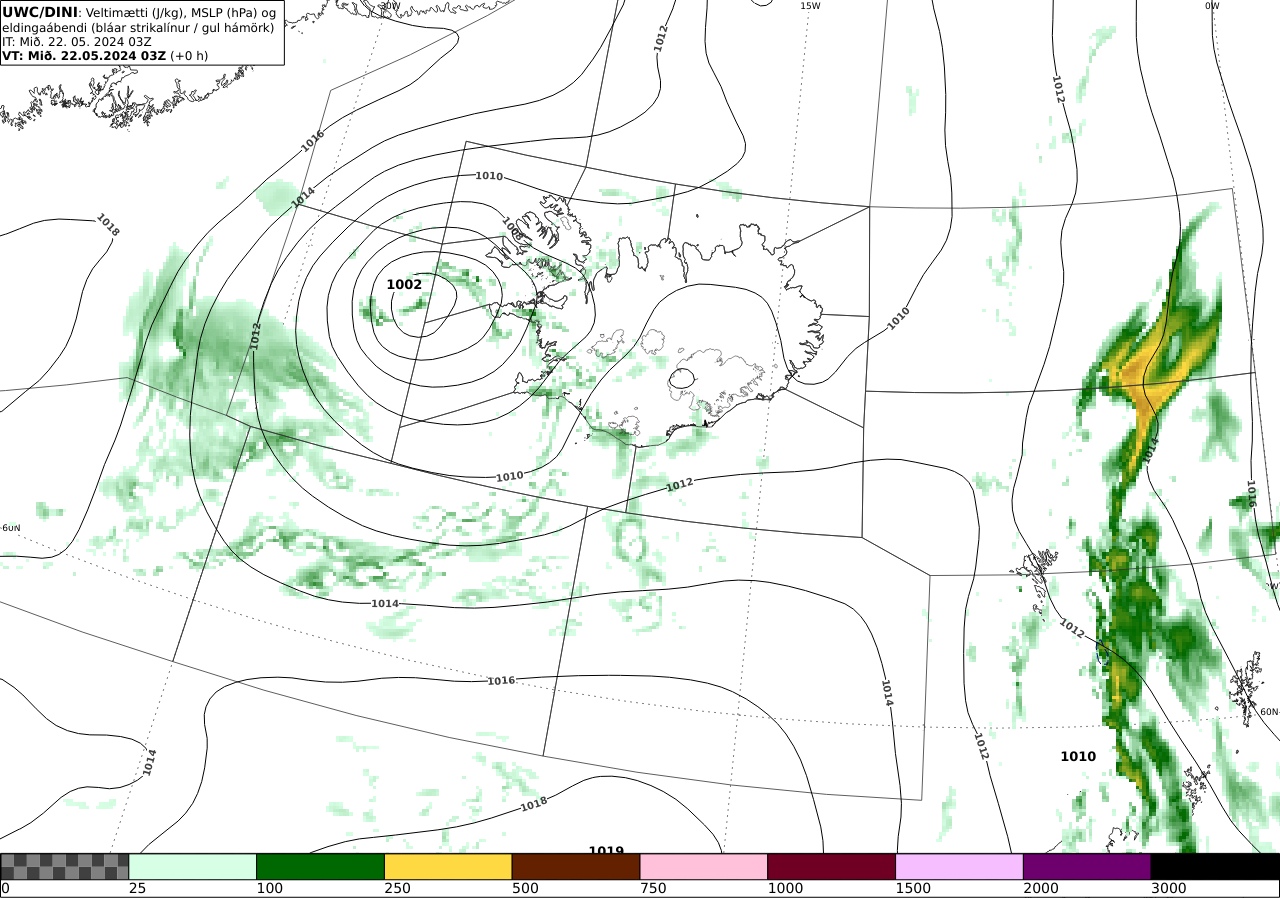Click the bold "1010" pressure minimum label
The height and width of the screenshot is (898, 1280).
point(1078,757)
